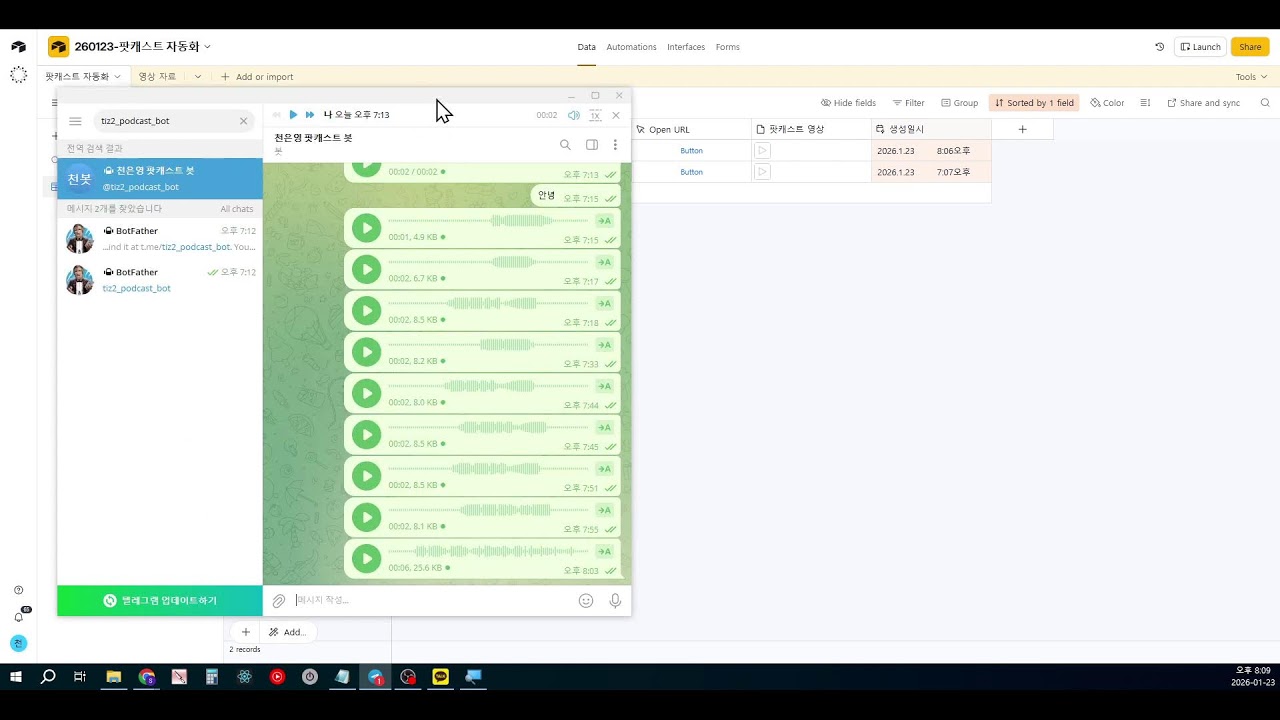Play the 8.2 KB voice message
This screenshot has width=1280, height=720.
(x=367, y=352)
